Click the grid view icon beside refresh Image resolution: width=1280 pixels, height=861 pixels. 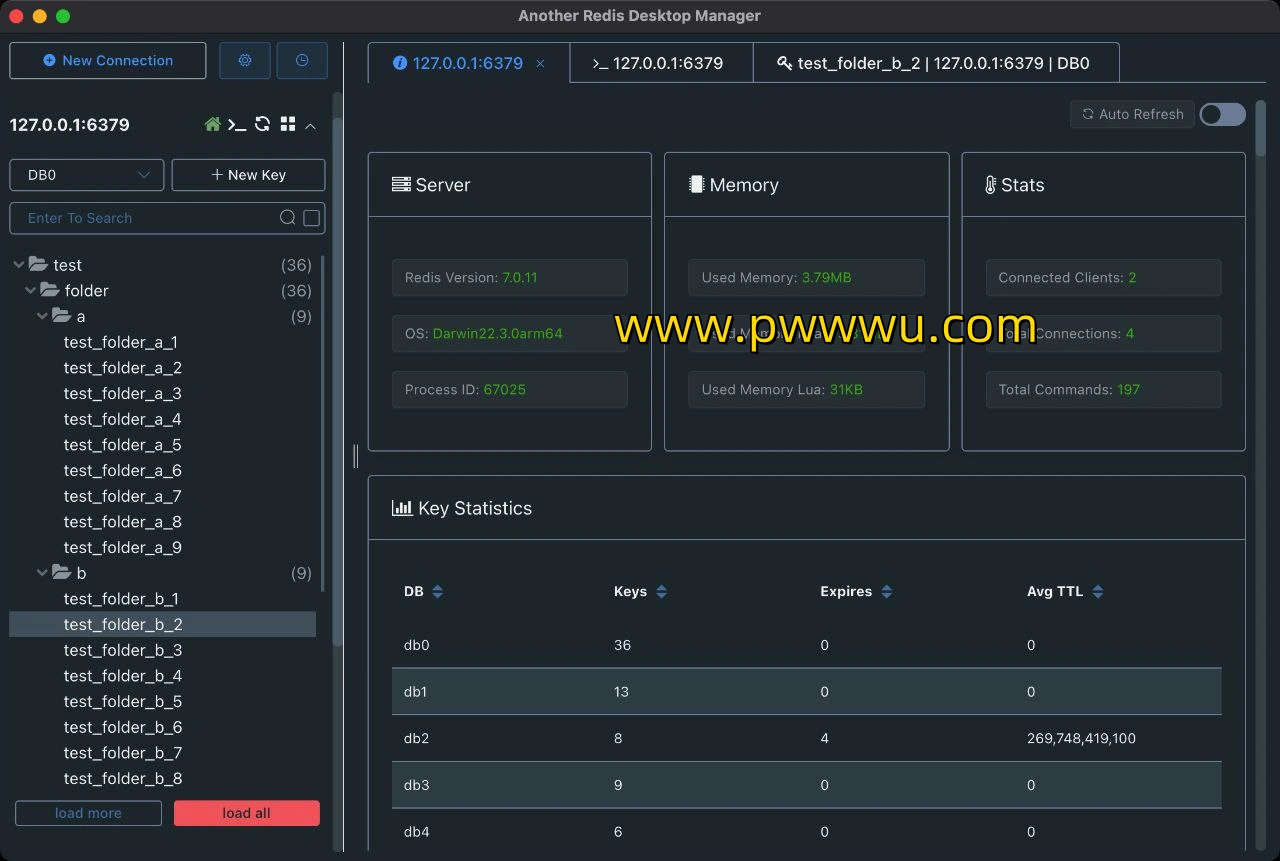pyautogui.click(x=288, y=124)
